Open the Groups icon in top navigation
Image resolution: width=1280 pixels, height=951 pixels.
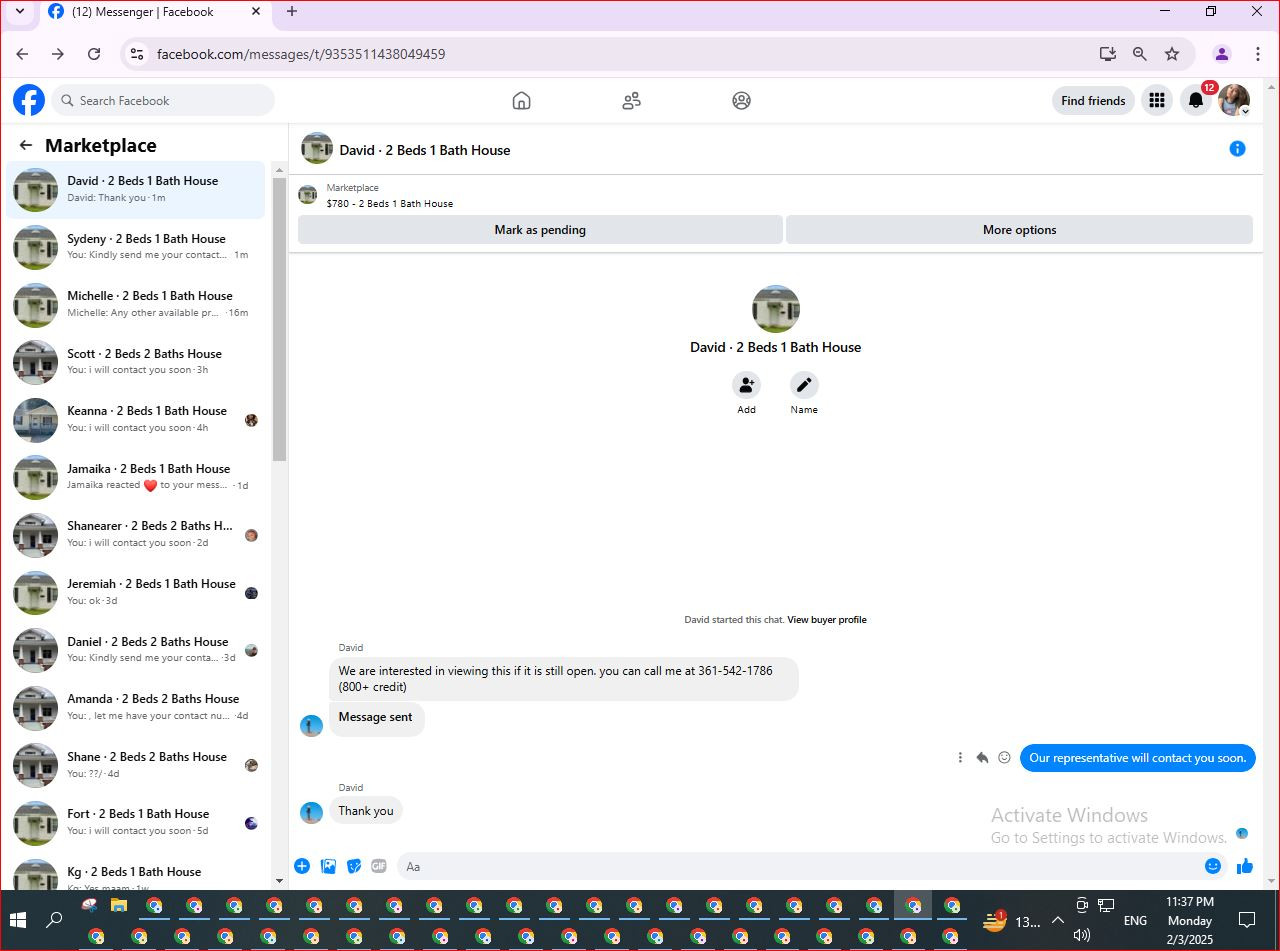click(741, 100)
